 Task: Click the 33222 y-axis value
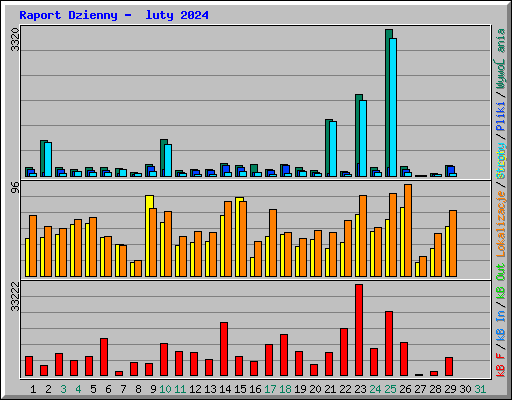tap(15, 297)
